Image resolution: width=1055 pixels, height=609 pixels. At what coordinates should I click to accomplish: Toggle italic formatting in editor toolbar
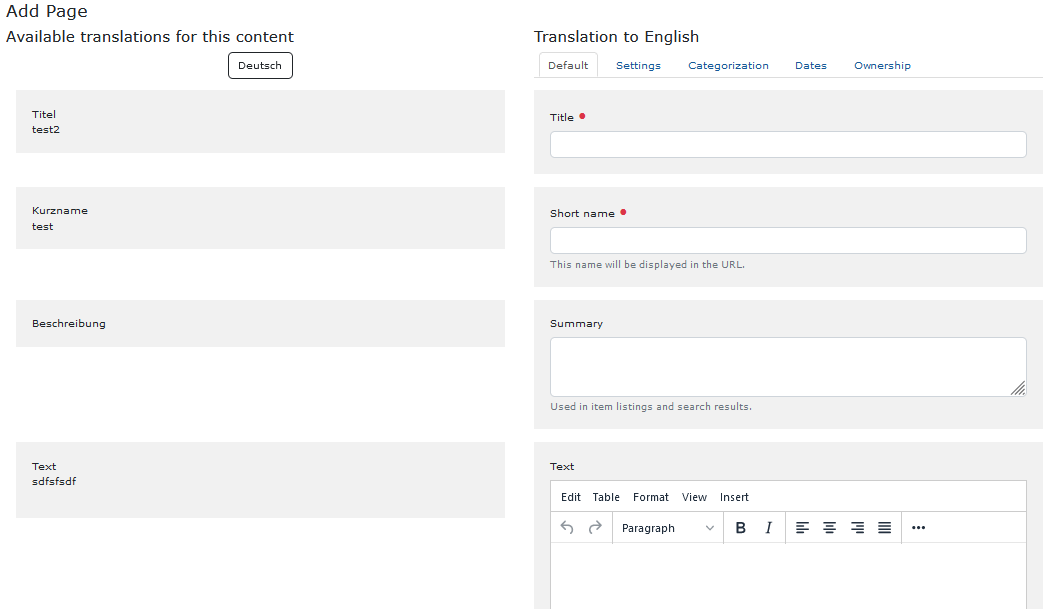click(x=768, y=528)
